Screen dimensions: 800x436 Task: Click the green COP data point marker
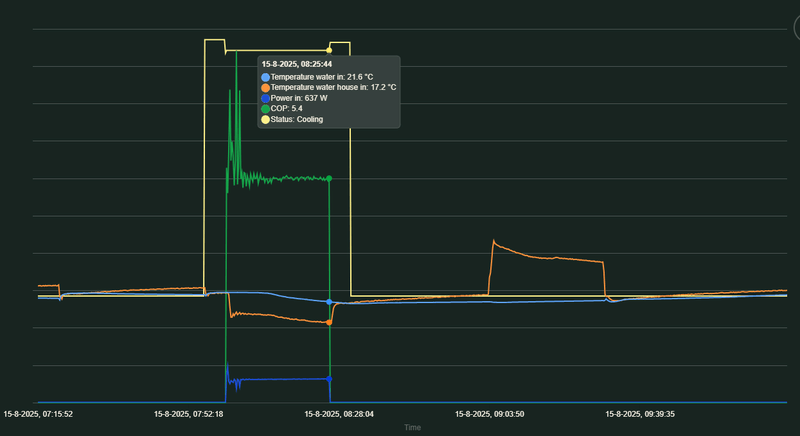[x=329, y=178]
